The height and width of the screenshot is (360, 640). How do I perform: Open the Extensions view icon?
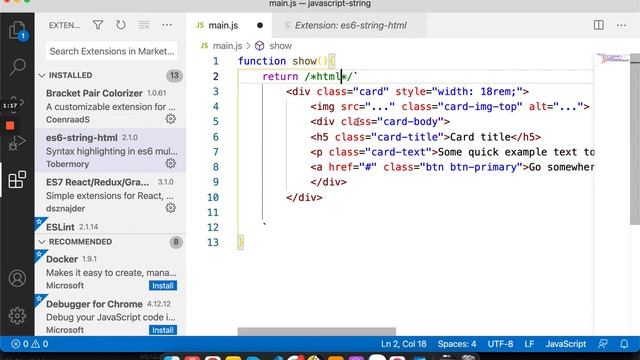pyautogui.click(x=17, y=180)
